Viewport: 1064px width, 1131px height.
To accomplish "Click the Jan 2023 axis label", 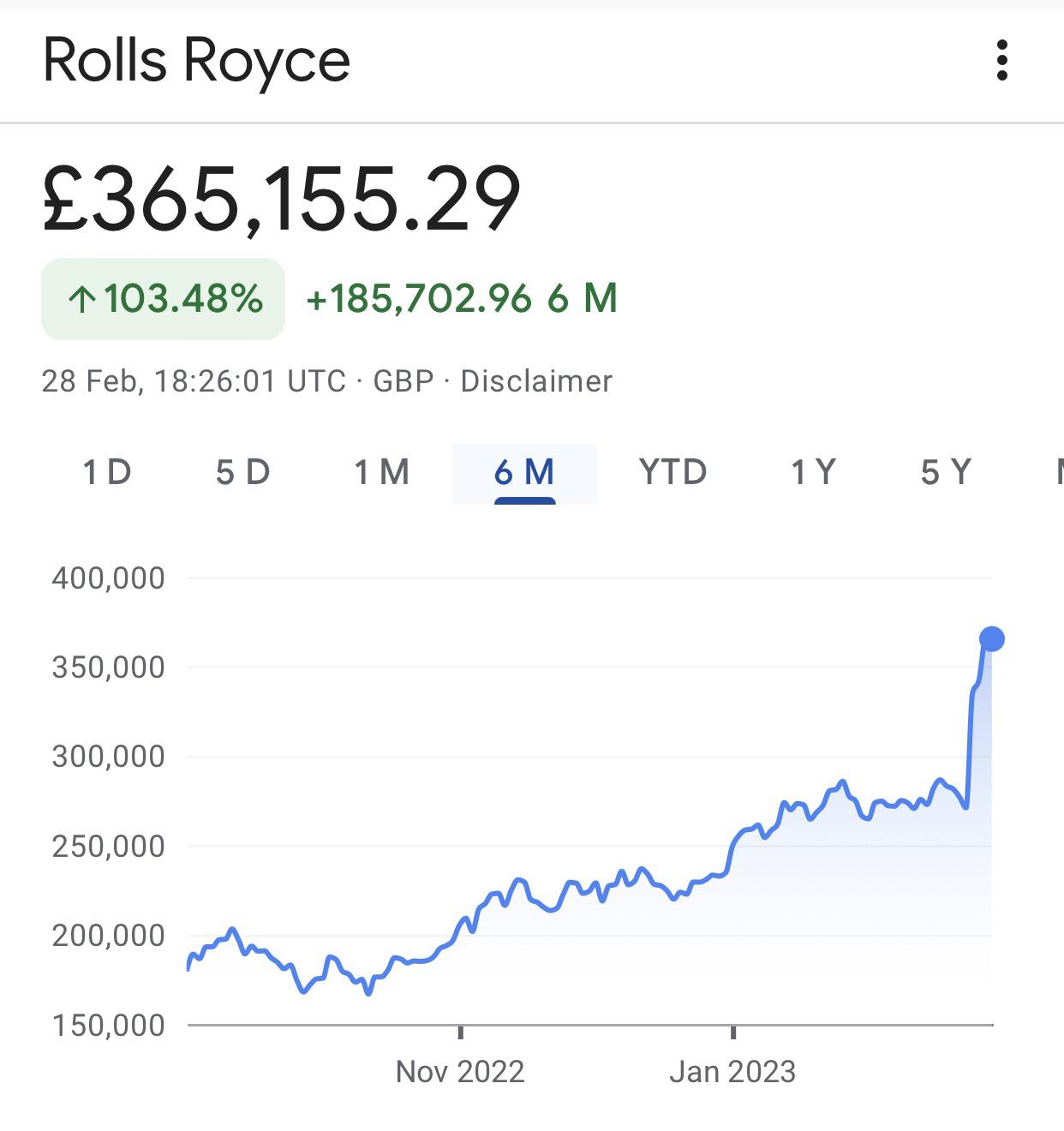I will tap(732, 1072).
